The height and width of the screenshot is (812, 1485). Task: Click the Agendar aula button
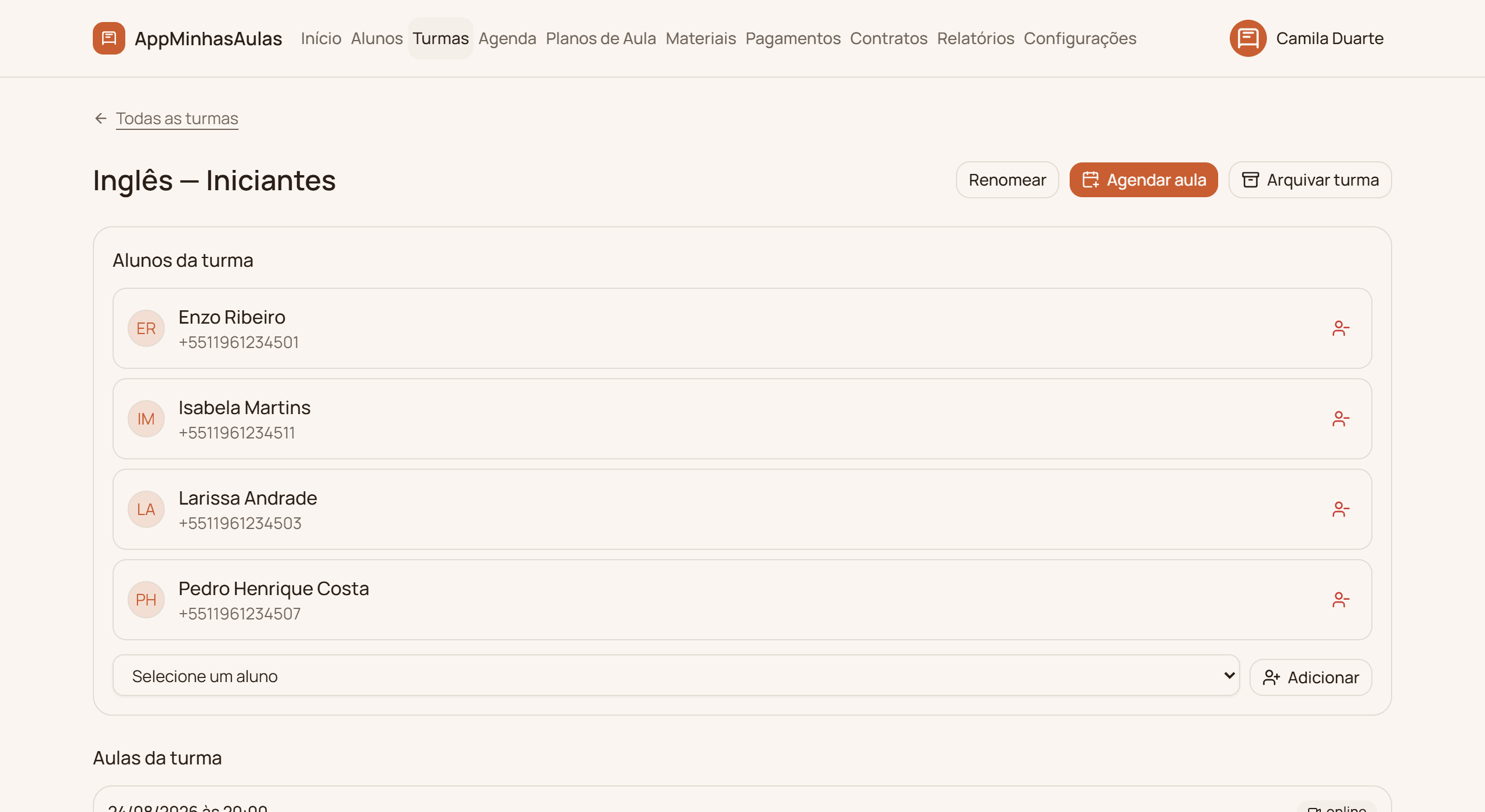pos(1144,180)
